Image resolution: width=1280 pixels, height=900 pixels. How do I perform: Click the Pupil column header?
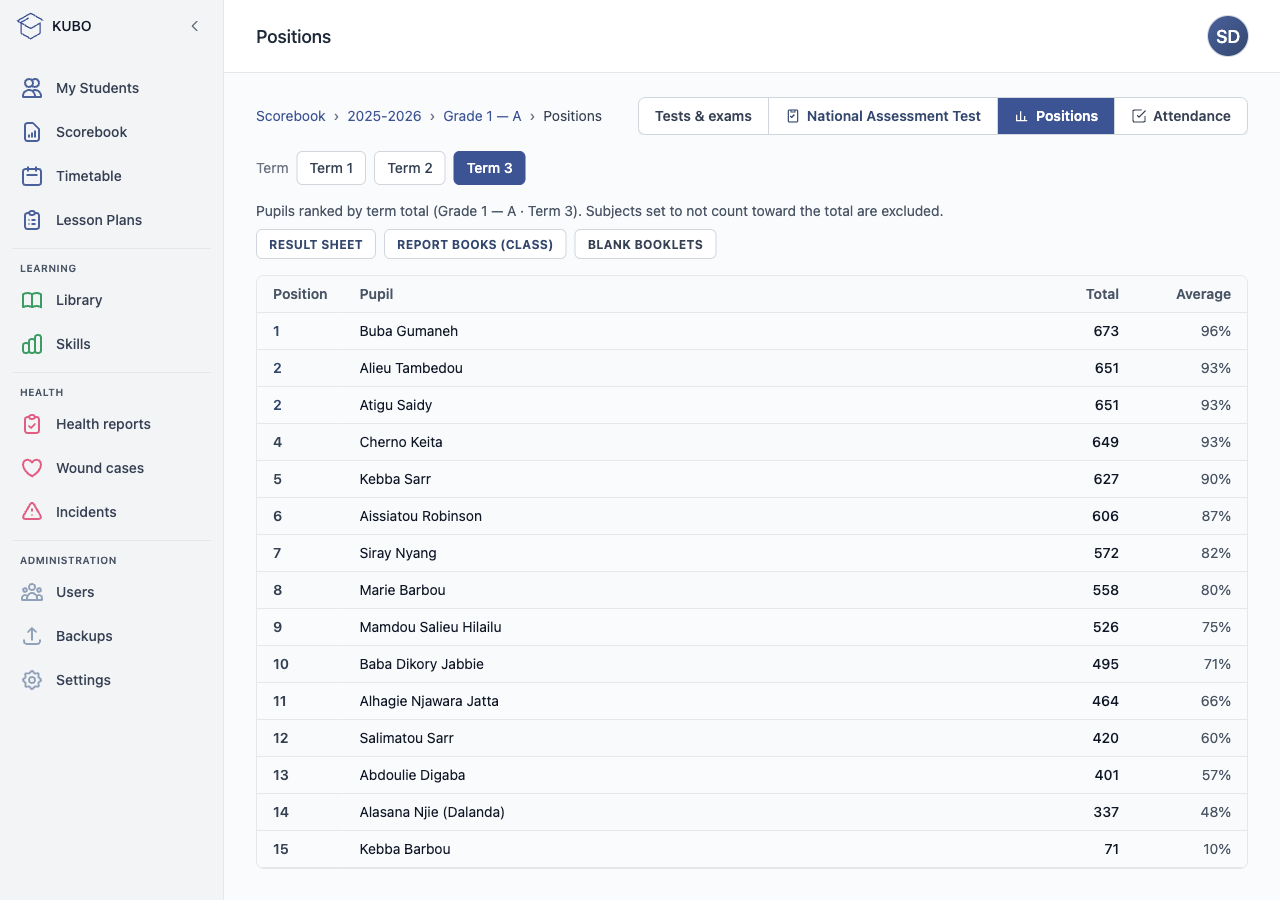coord(376,294)
